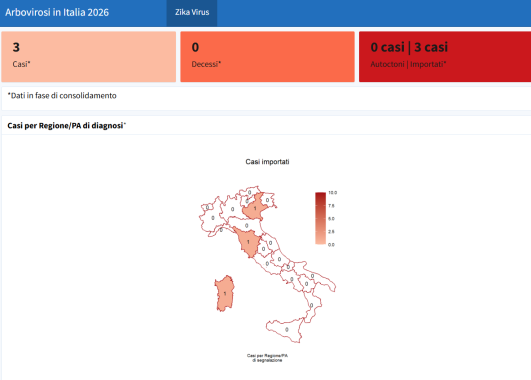Click 'Casi per Regione/PA di segnalazione' caption
531x380 pixels.
(x=267, y=358)
